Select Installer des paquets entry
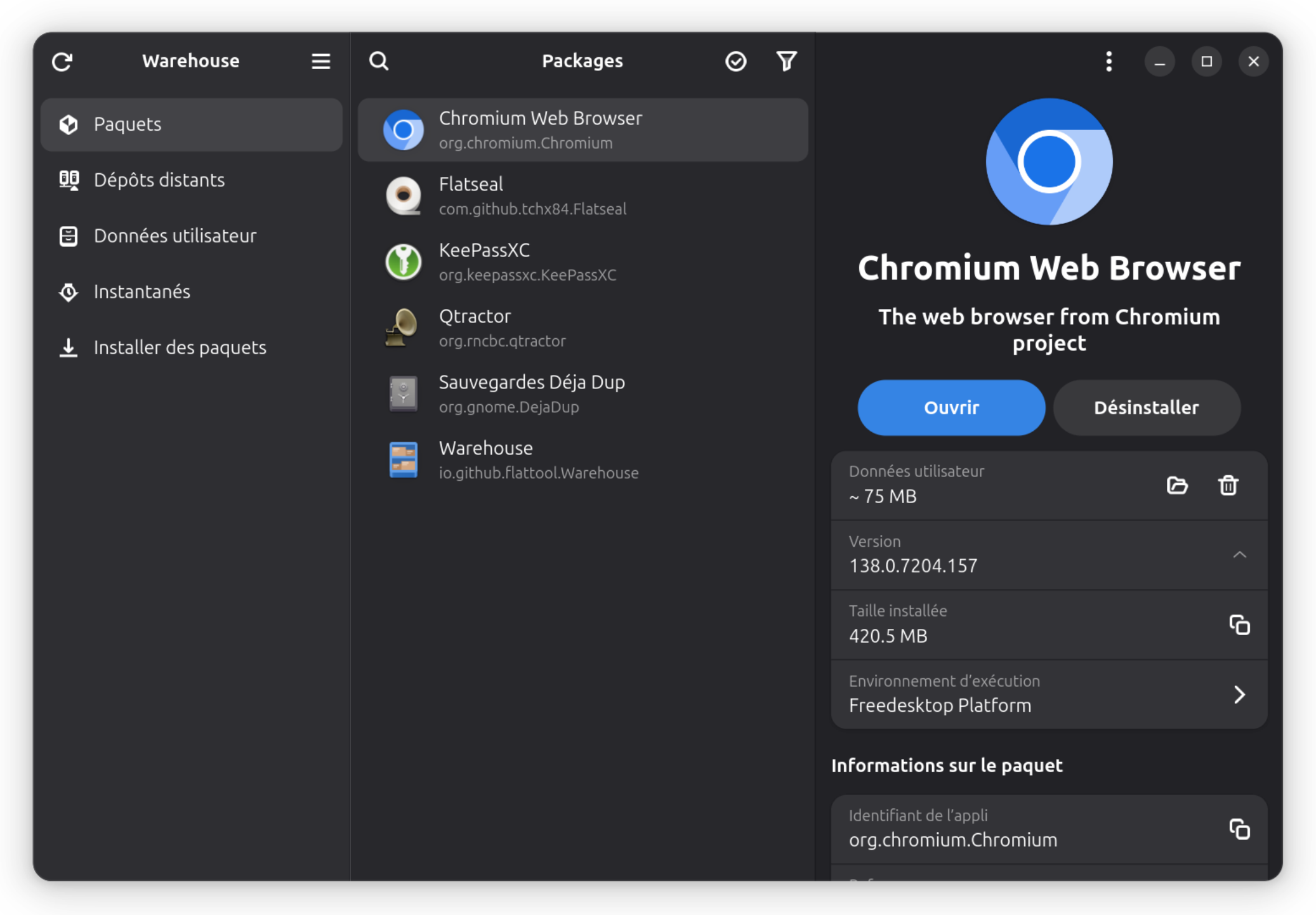The width and height of the screenshot is (1316, 915). (180, 348)
